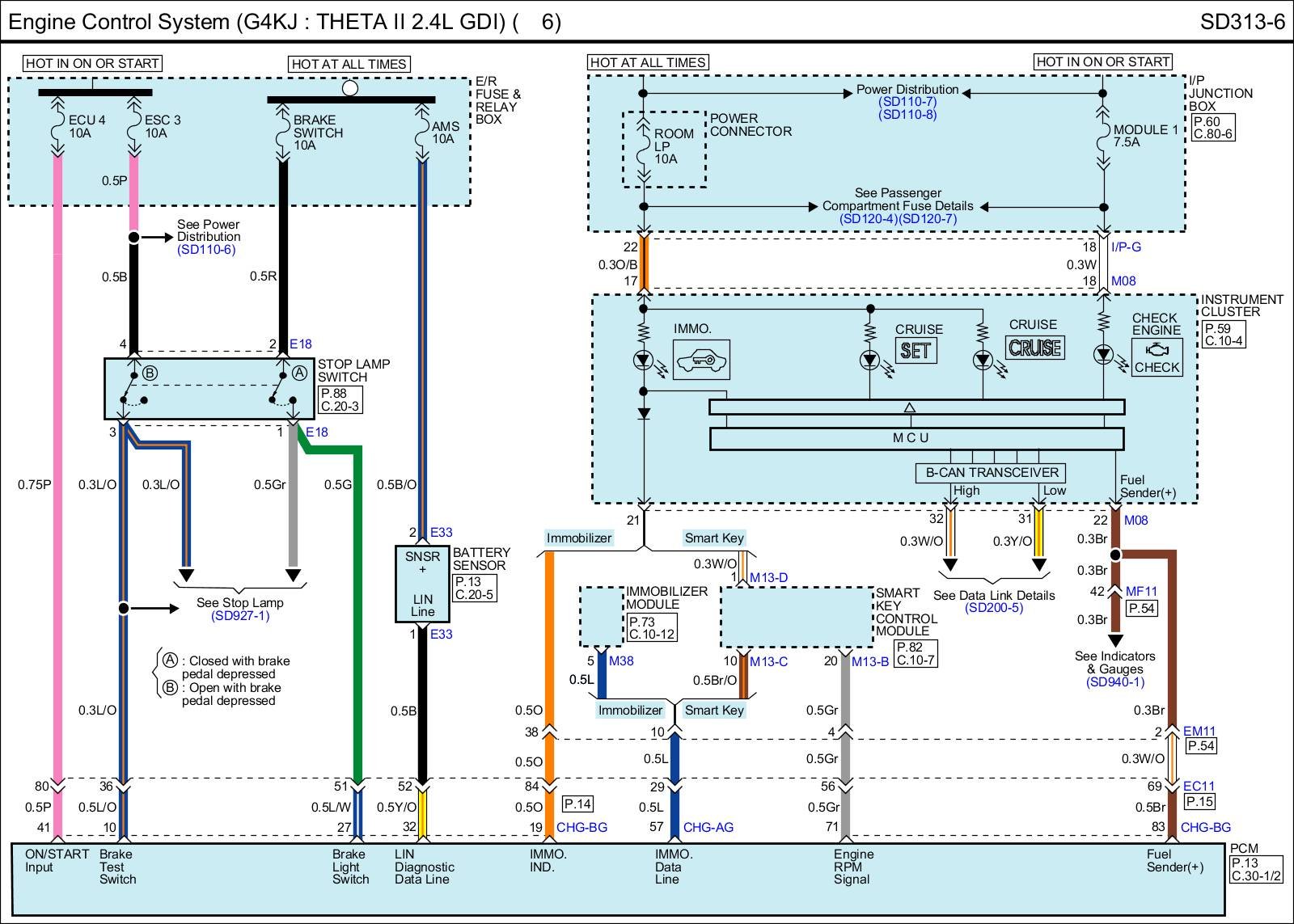This screenshot has width=1294, height=924.
Task: Click the CRUISE SET indicator icon
Action: 916,351
